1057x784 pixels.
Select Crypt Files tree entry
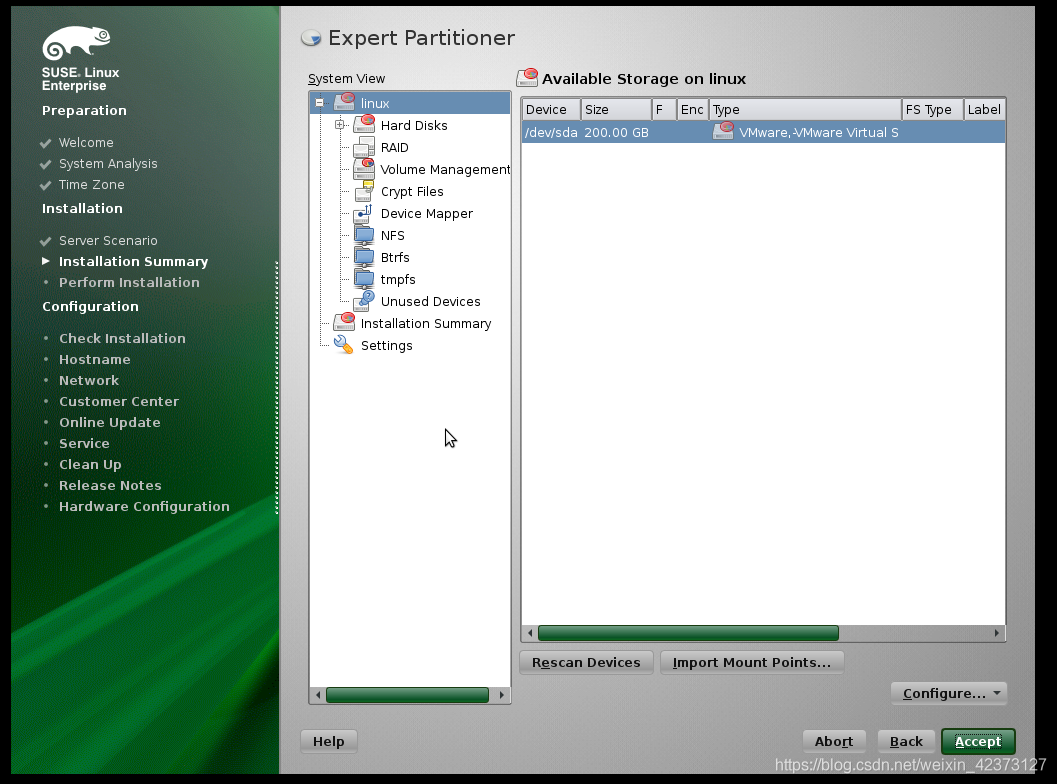tap(412, 191)
